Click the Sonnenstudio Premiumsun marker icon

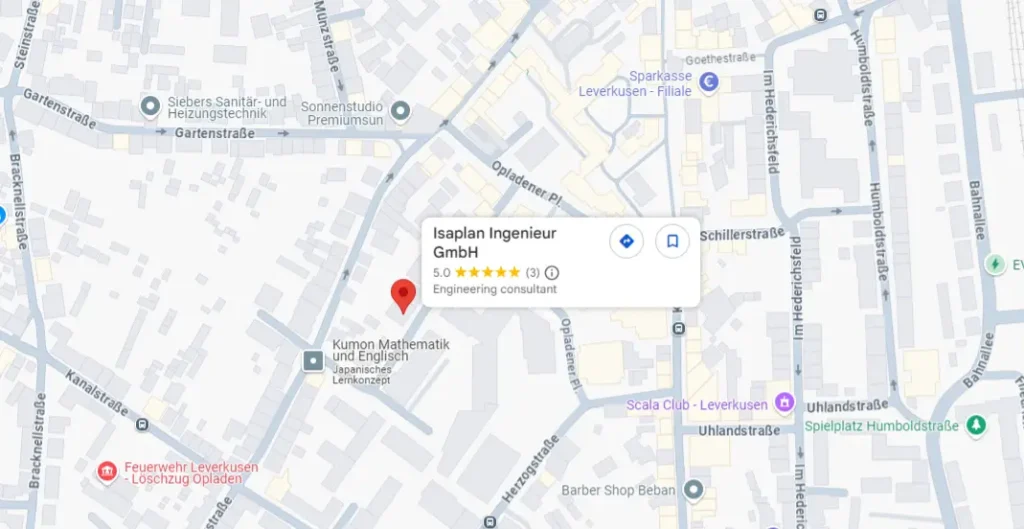(x=400, y=112)
